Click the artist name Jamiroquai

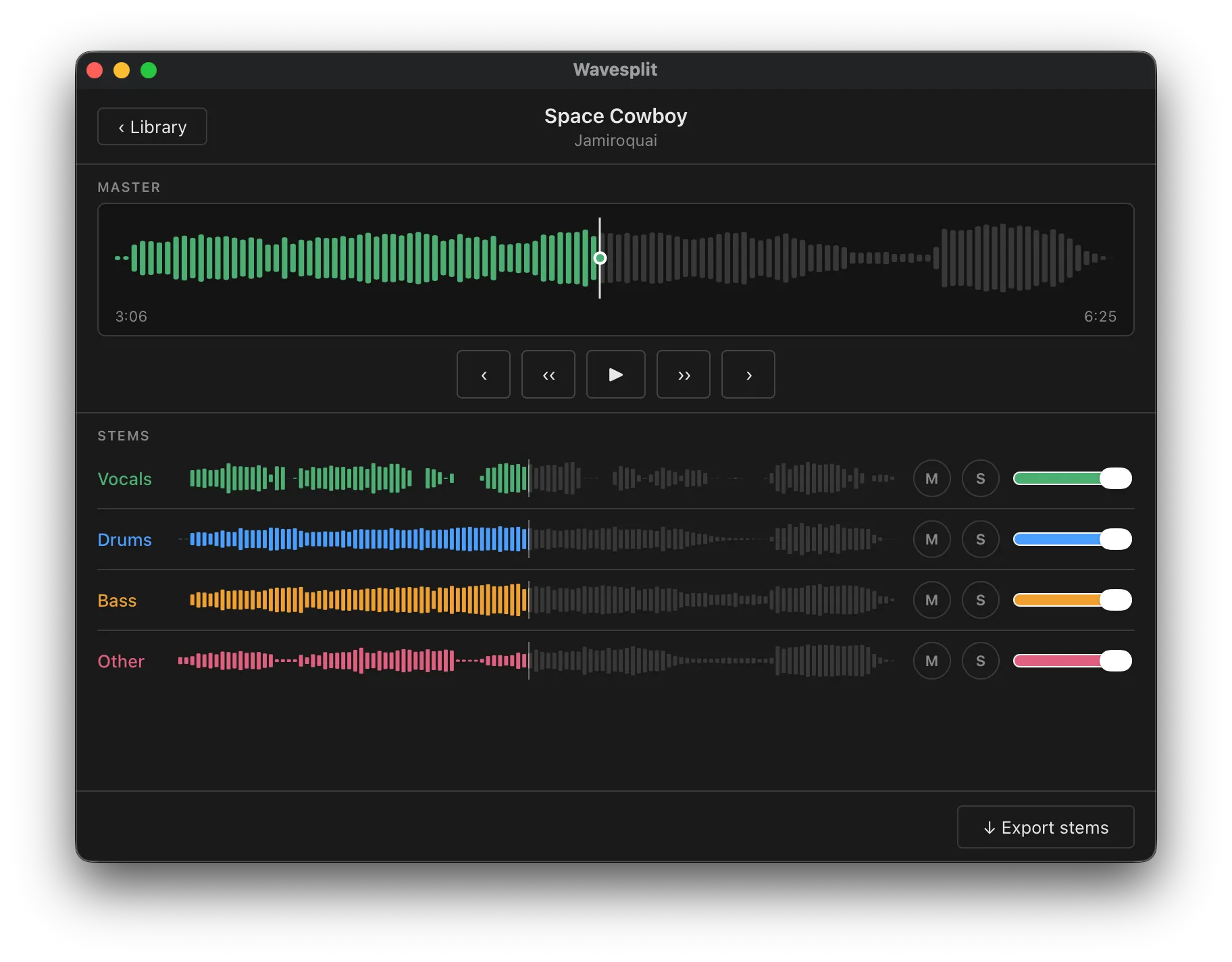(x=615, y=141)
